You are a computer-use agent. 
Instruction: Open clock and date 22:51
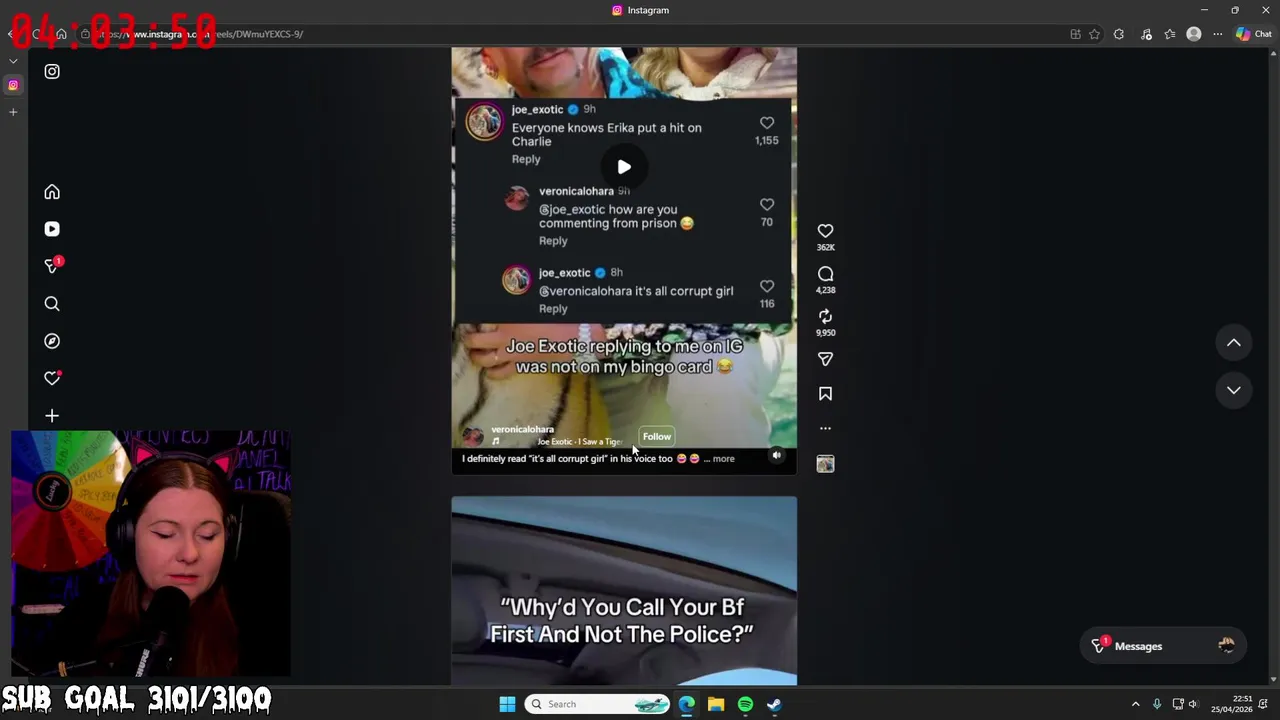[x=1231, y=704]
